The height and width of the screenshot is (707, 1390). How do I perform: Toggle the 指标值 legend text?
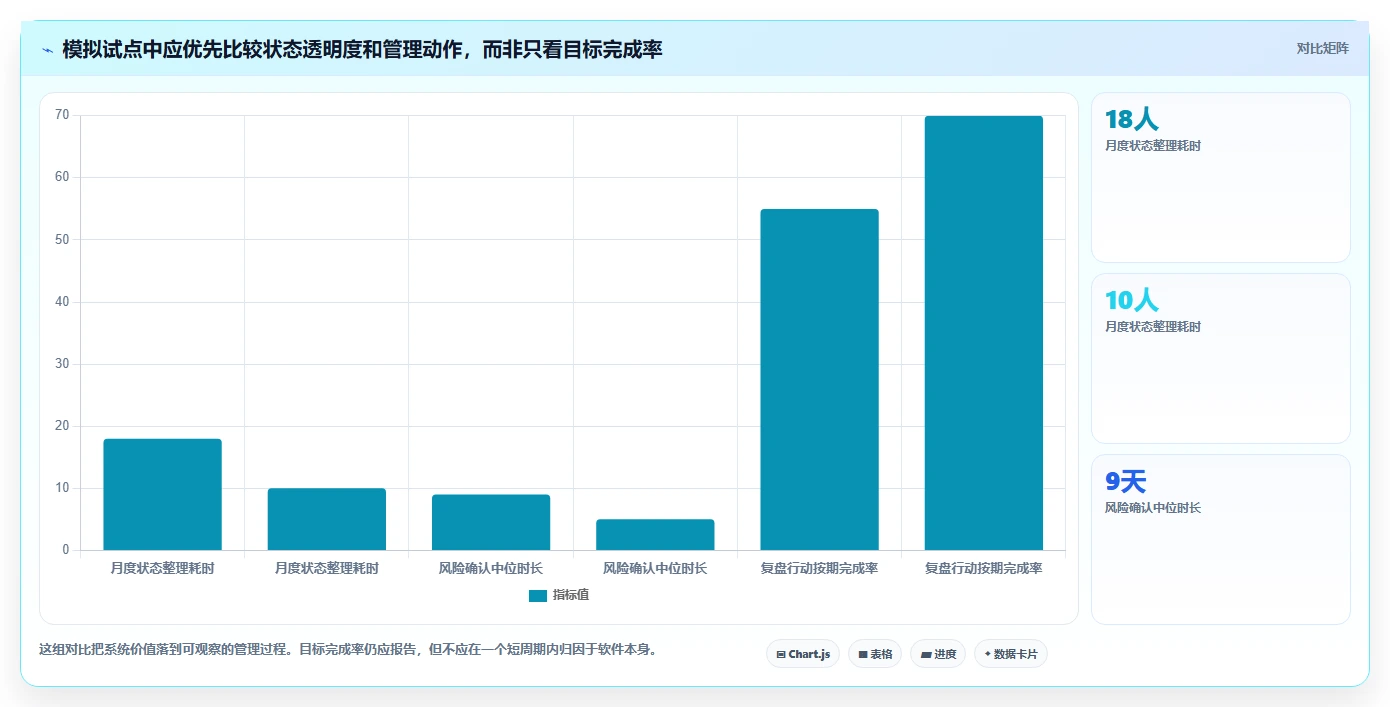(571, 595)
